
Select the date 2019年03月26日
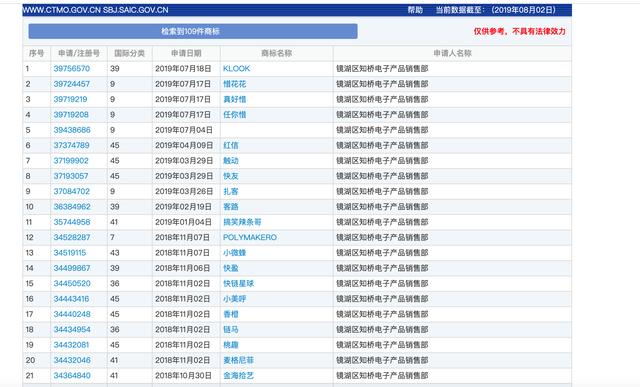click(184, 191)
